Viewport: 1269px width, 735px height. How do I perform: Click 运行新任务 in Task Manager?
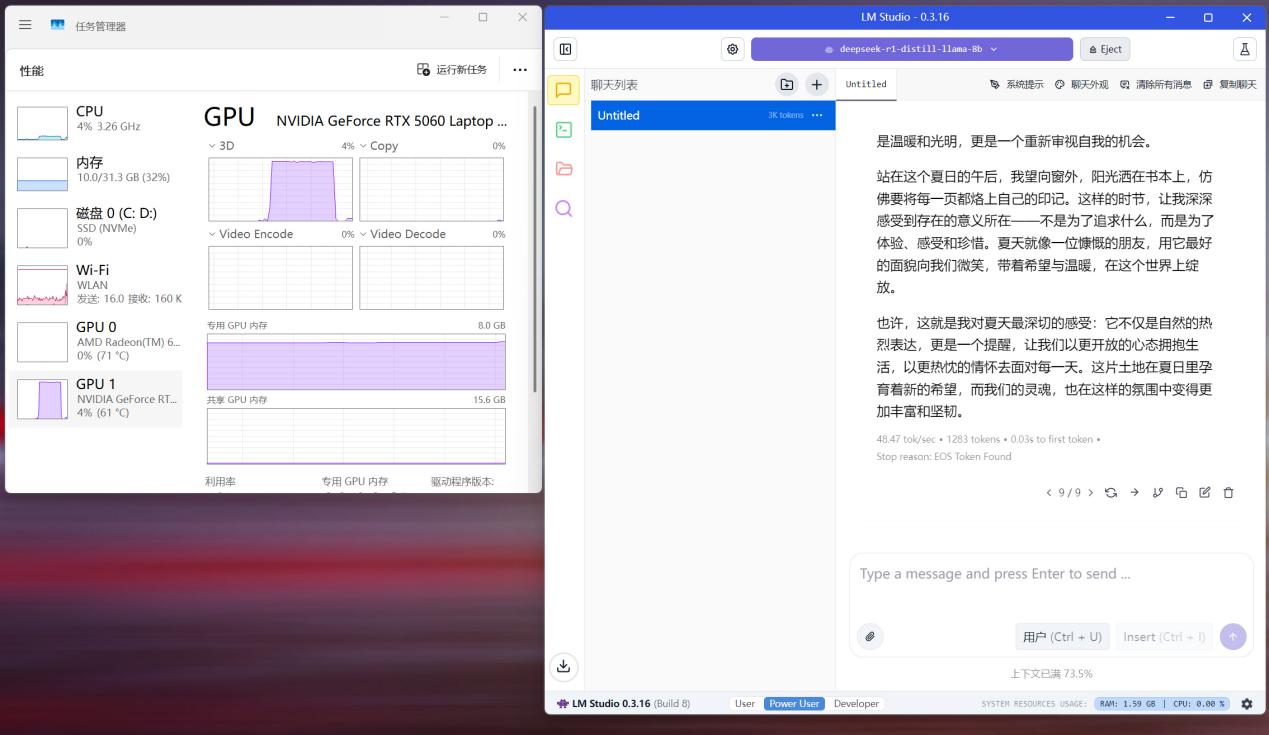[x=454, y=69]
